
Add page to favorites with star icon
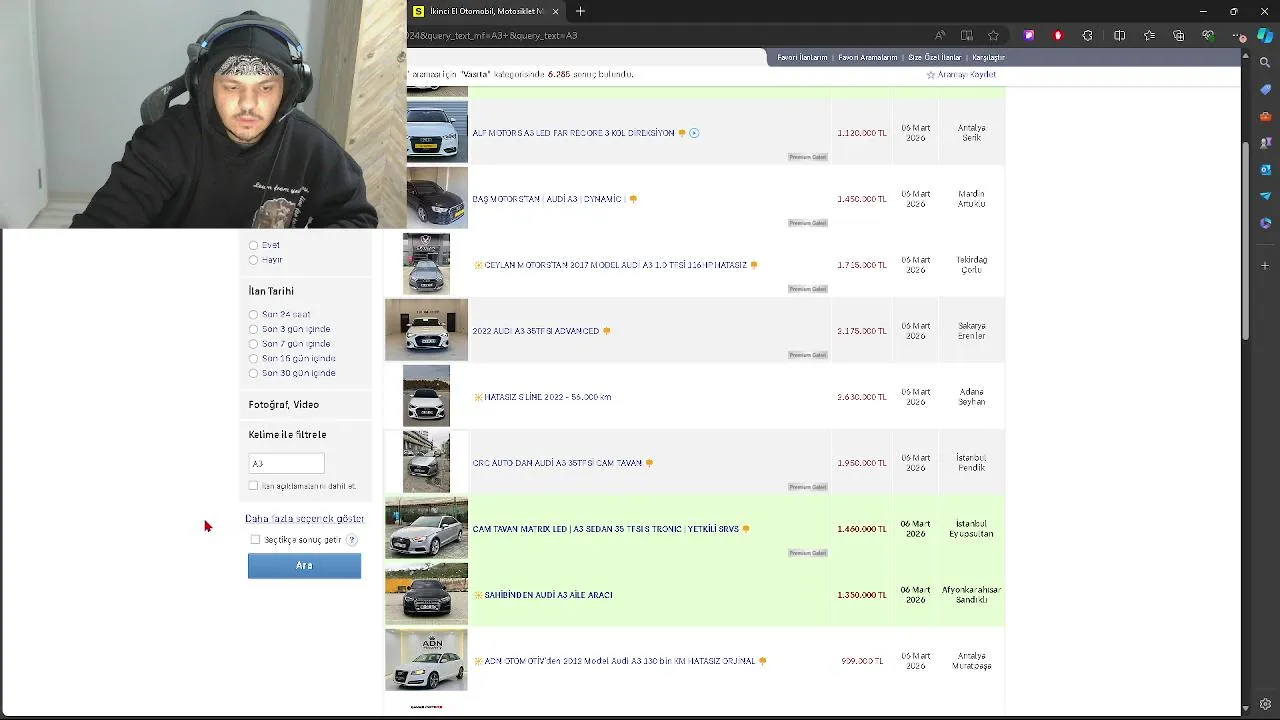click(x=993, y=35)
